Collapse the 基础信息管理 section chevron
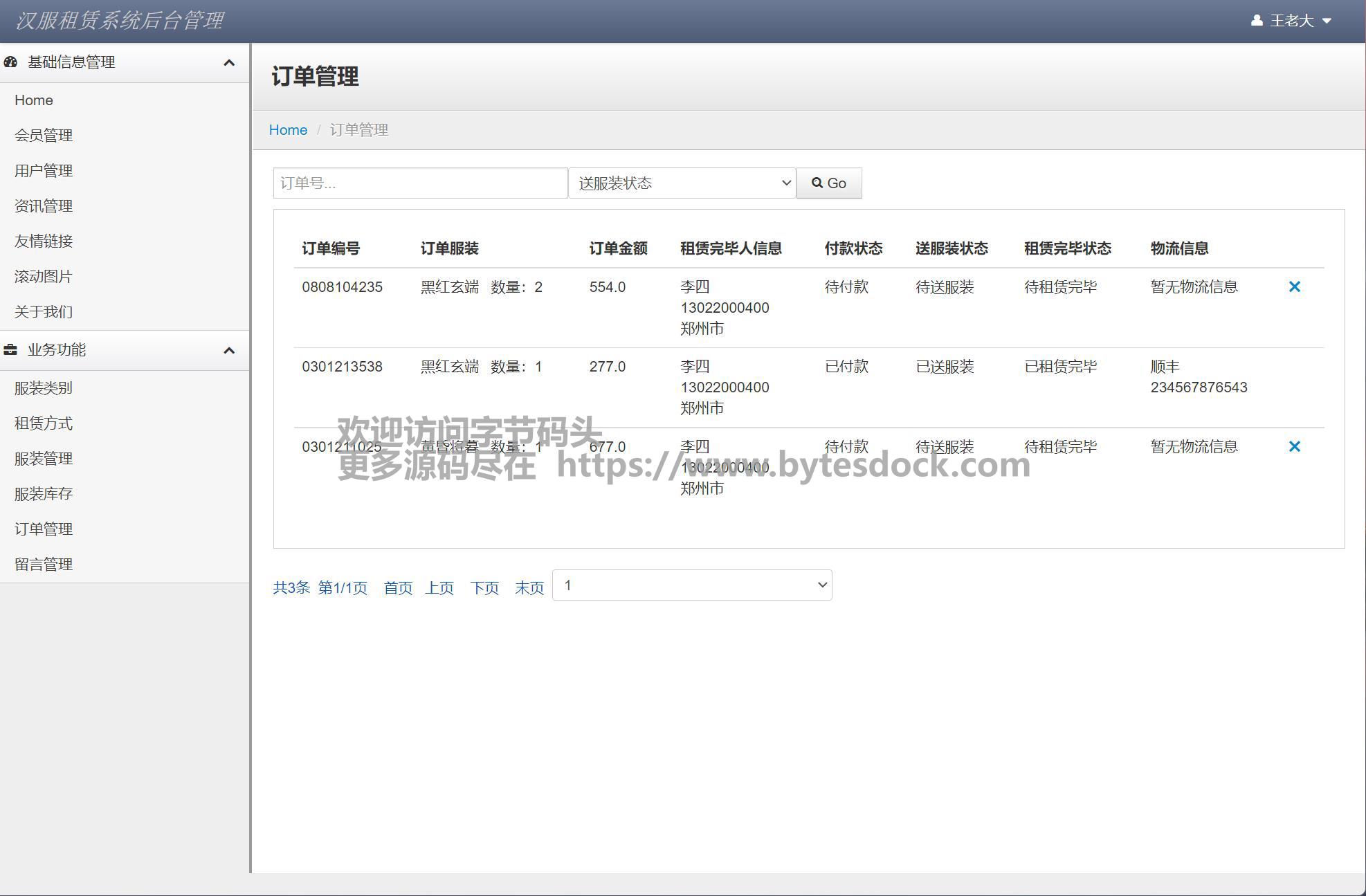 (x=229, y=63)
